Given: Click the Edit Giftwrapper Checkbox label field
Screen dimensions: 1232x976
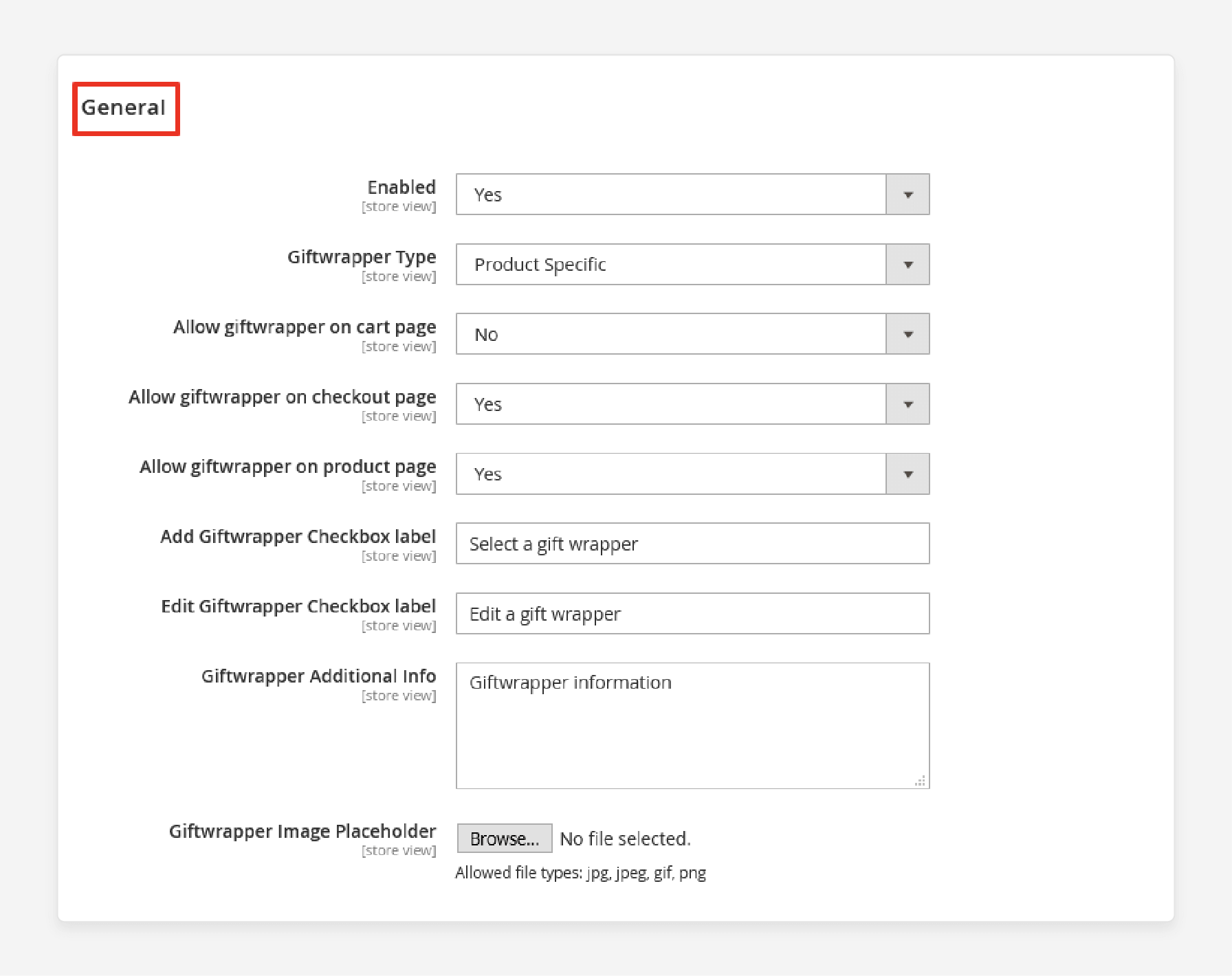Looking at the screenshot, I should coord(692,614).
